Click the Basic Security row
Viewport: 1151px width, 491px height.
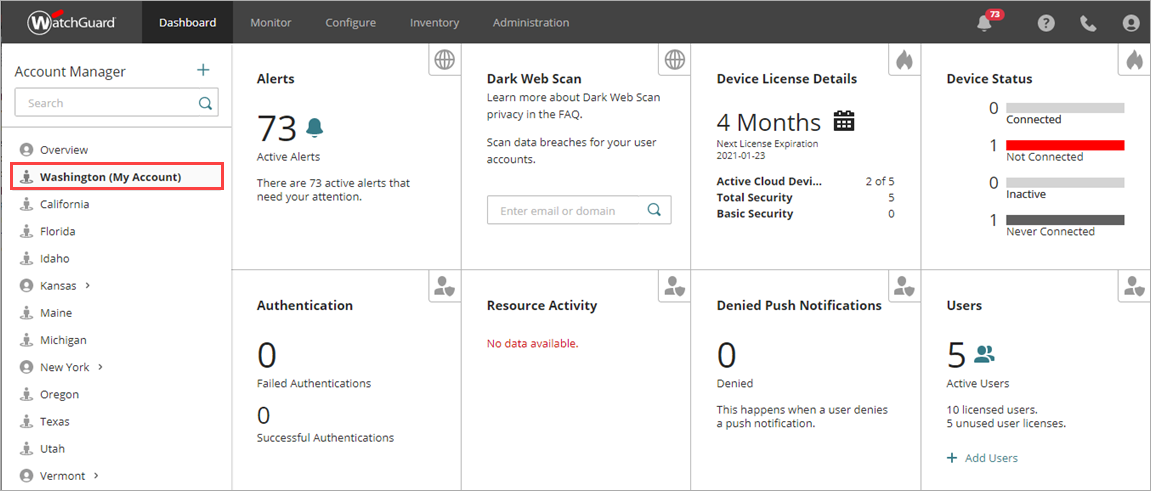coord(805,214)
